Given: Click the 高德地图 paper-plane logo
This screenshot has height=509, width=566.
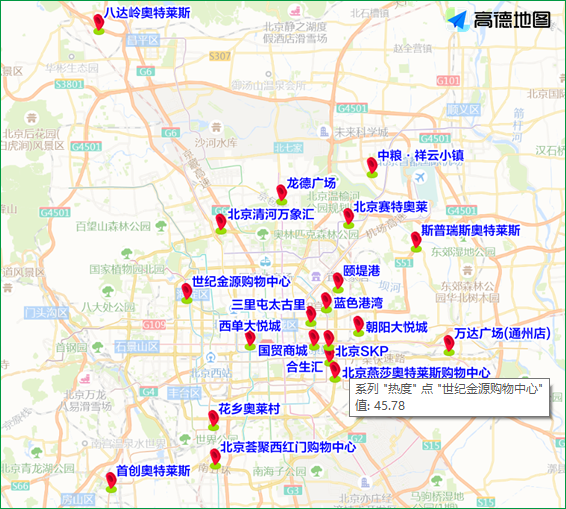Looking at the screenshot, I should click(x=458, y=20).
